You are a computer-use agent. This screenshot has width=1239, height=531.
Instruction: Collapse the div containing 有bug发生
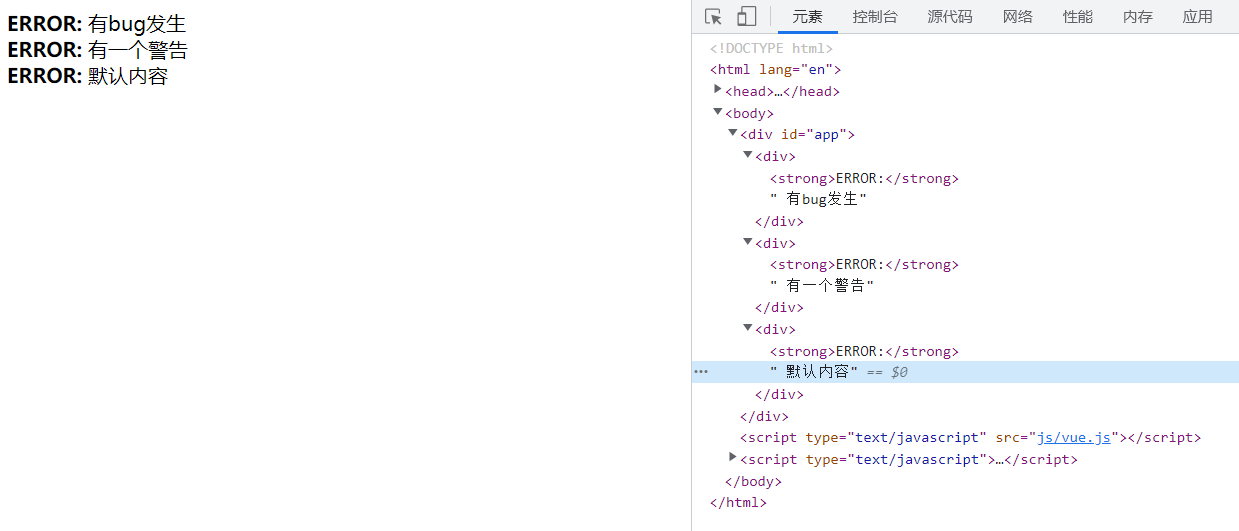click(748, 155)
